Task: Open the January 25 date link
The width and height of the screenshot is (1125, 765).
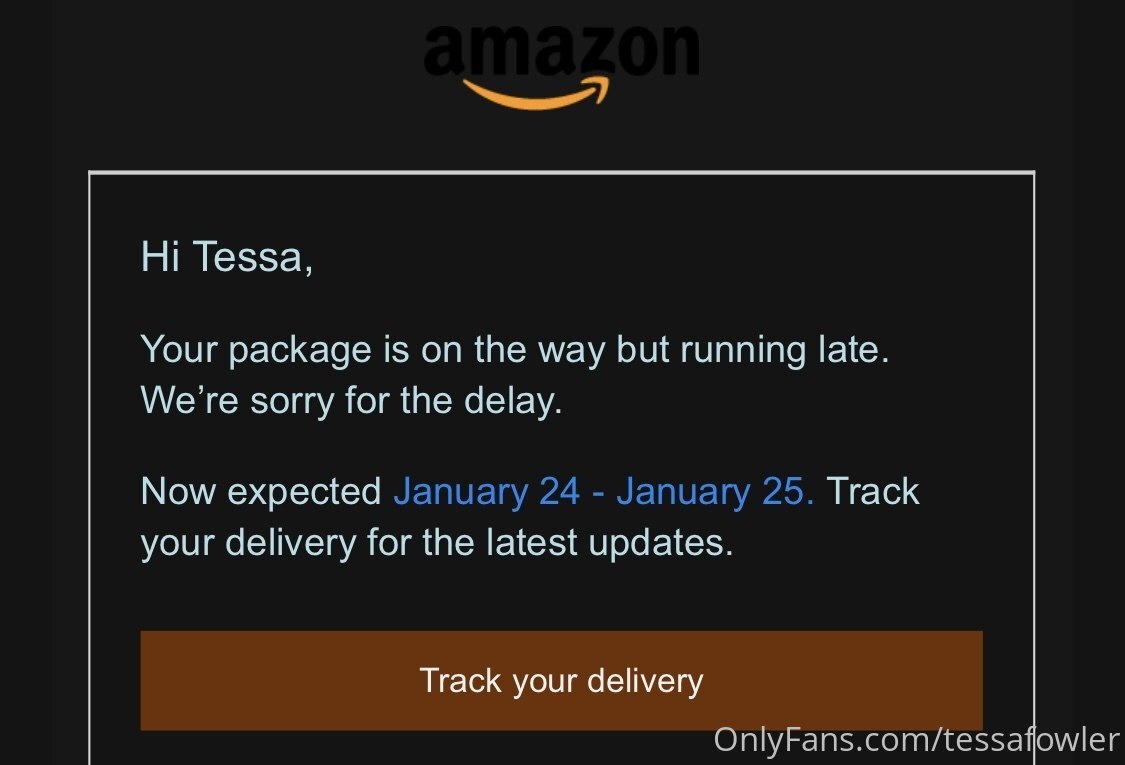Action: [715, 492]
